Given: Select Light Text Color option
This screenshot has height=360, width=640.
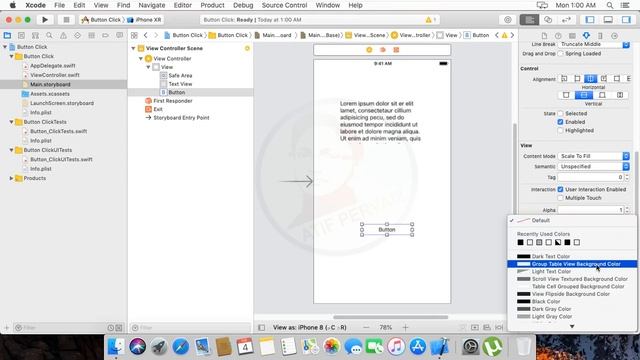Looking at the screenshot, I should 572,271.
